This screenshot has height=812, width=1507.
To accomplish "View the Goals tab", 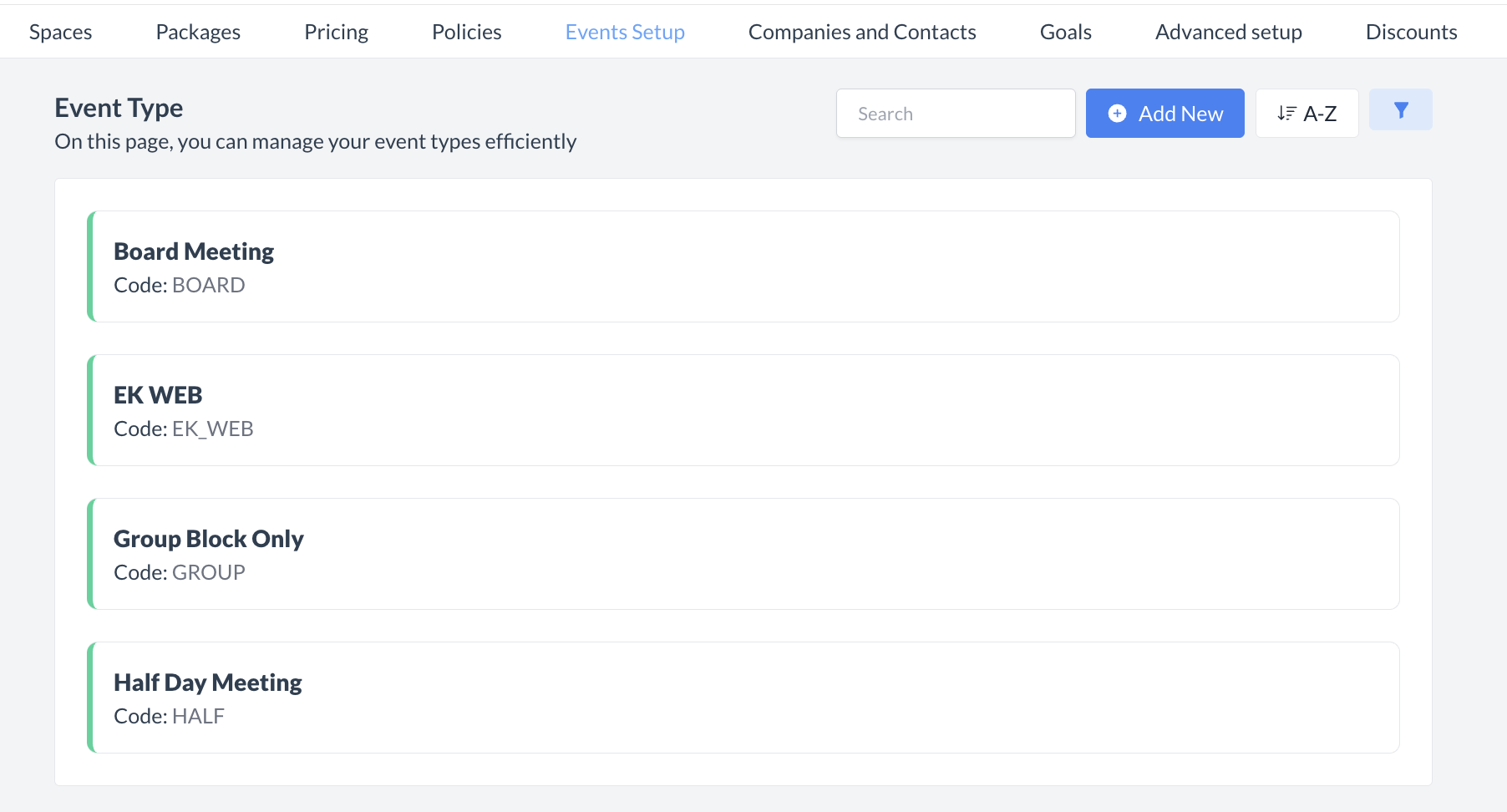I will [1065, 31].
